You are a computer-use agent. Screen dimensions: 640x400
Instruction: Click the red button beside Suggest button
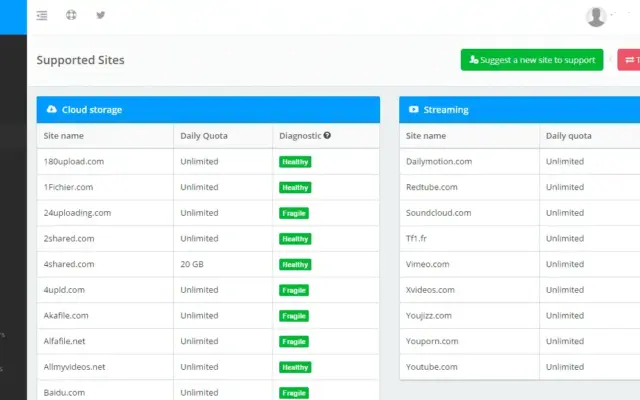[x=629, y=60]
